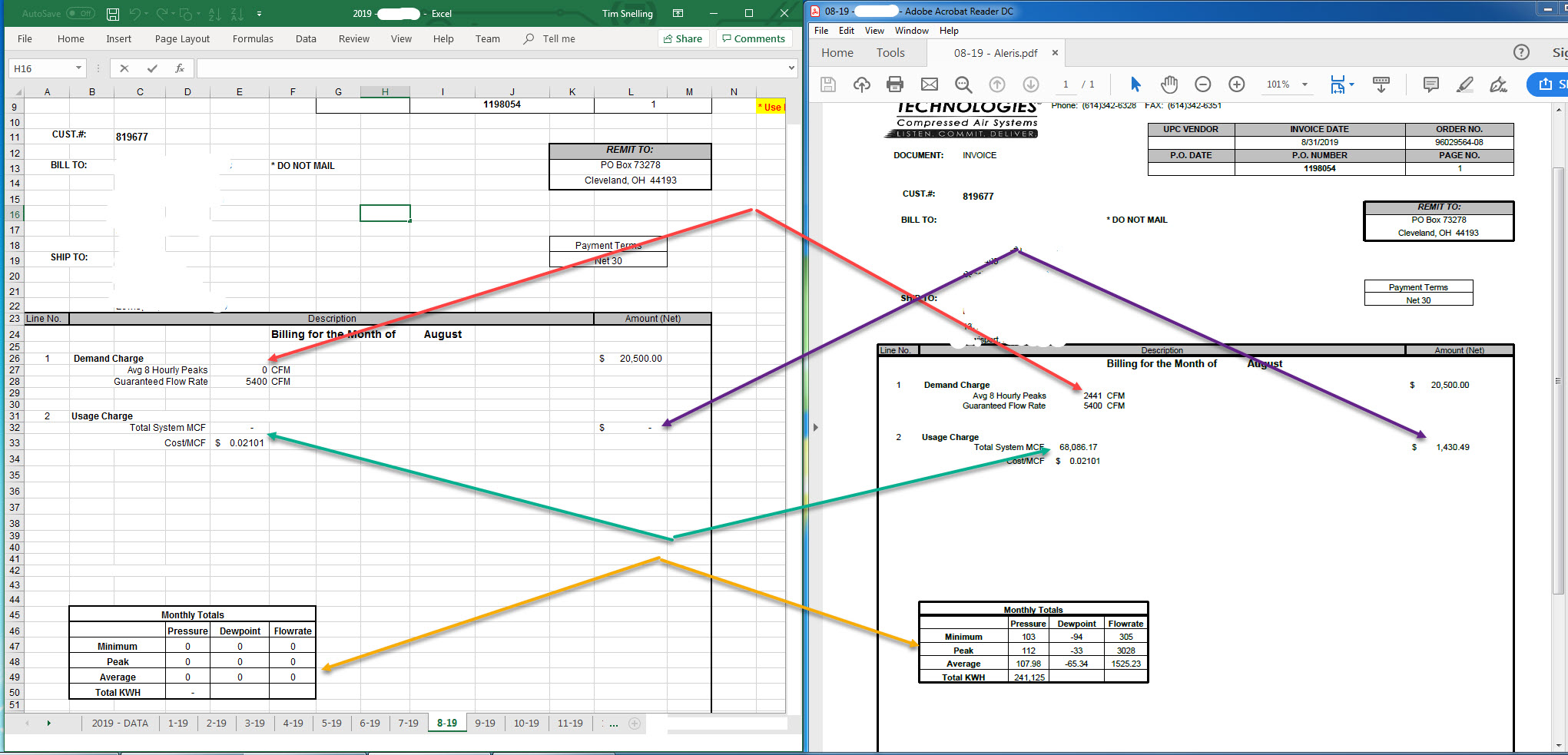Open the Ribbon Display Options icon in Excel

[x=678, y=13]
